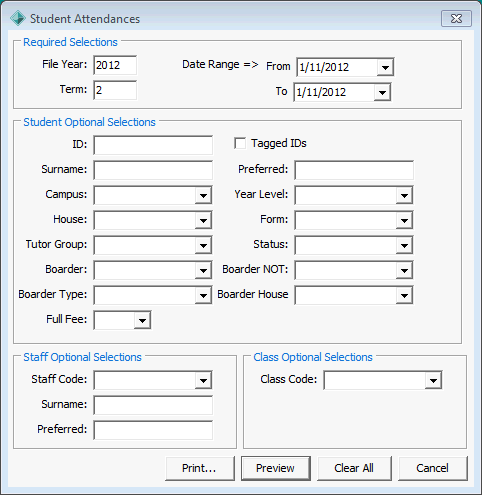Click the Student Attendances diamond title icon
Viewport: 482px width, 495px height.
click(x=18, y=18)
